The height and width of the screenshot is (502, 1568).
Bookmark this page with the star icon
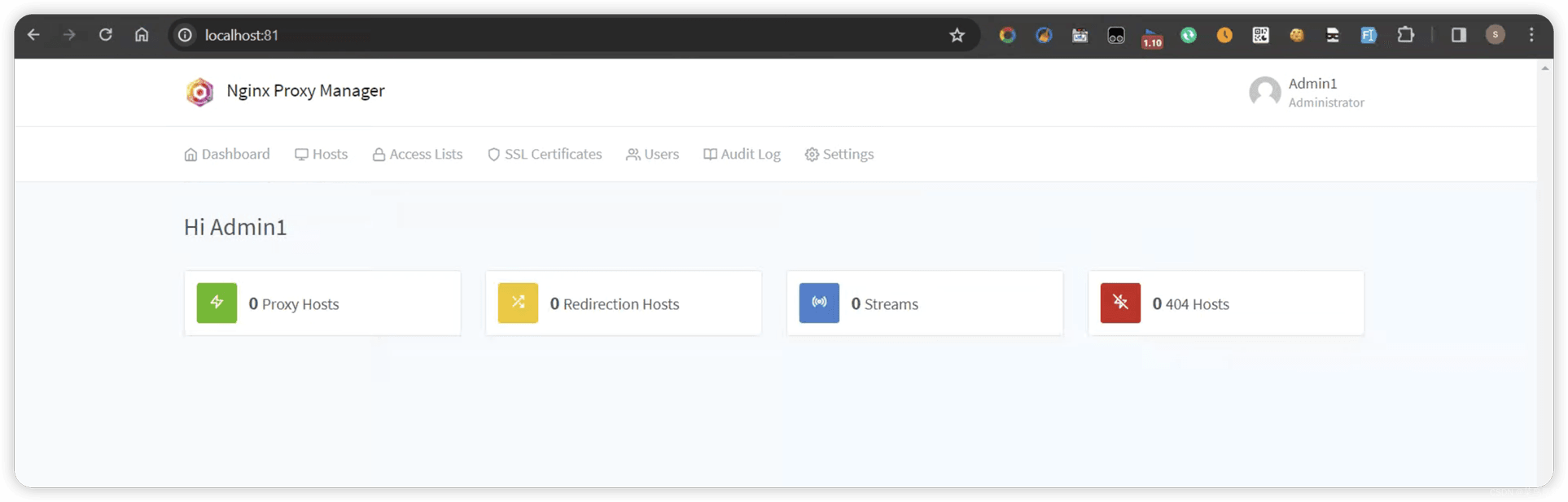(x=957, y=35)
